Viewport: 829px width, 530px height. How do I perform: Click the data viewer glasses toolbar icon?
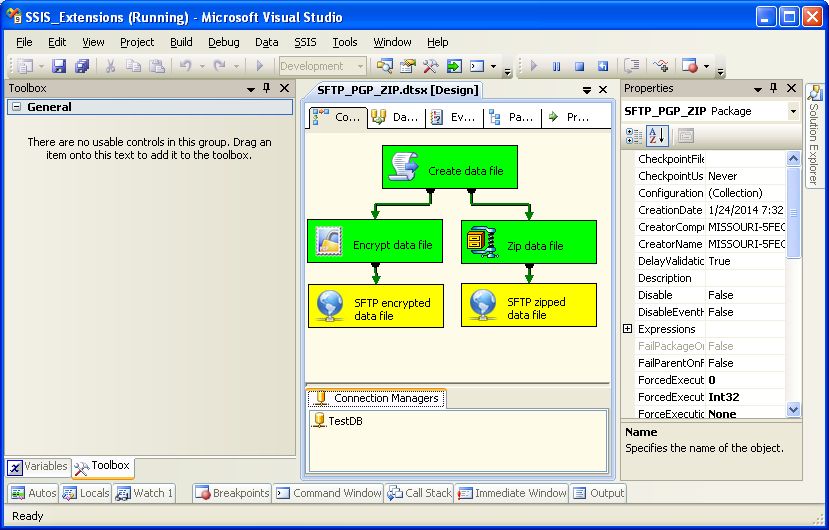(660, 66)
